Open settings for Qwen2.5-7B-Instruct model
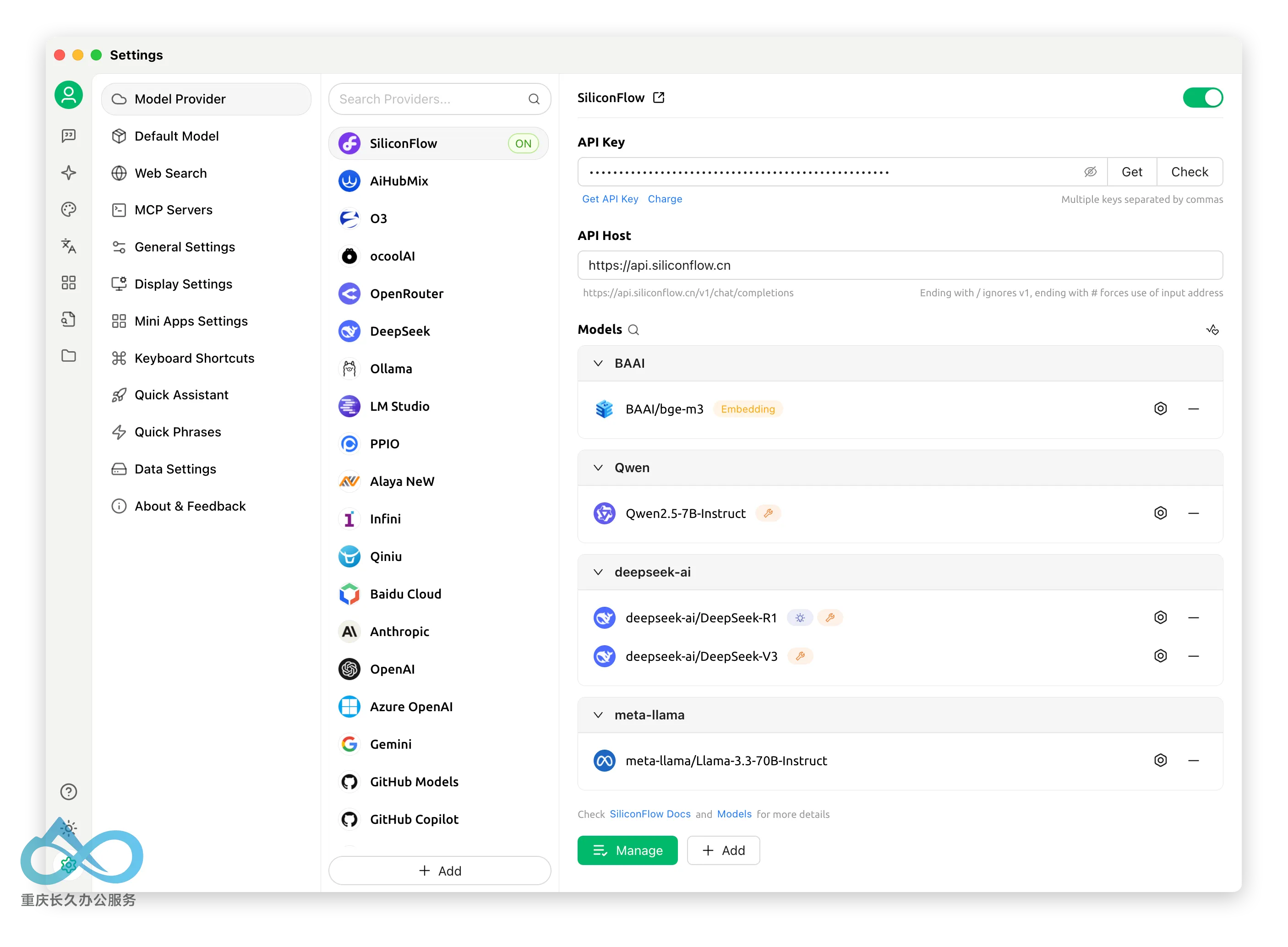The height and width of the screenshot is (947, 1288). tap(1160, 513)
